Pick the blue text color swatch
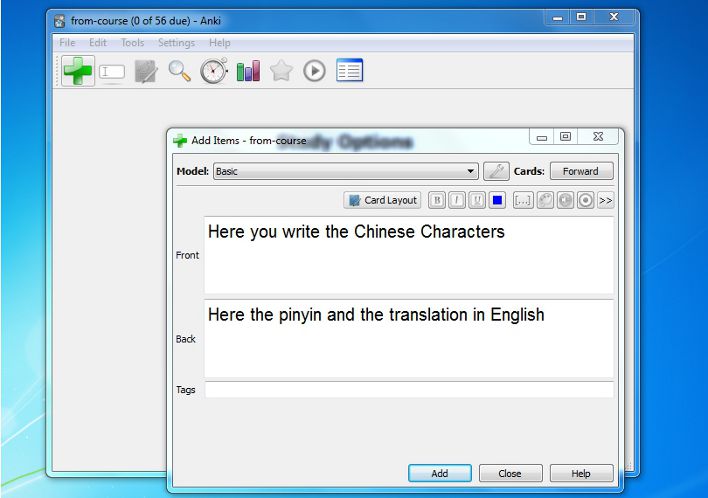The height and width of the screenshot is (498, 708). [x=497, y=200]
